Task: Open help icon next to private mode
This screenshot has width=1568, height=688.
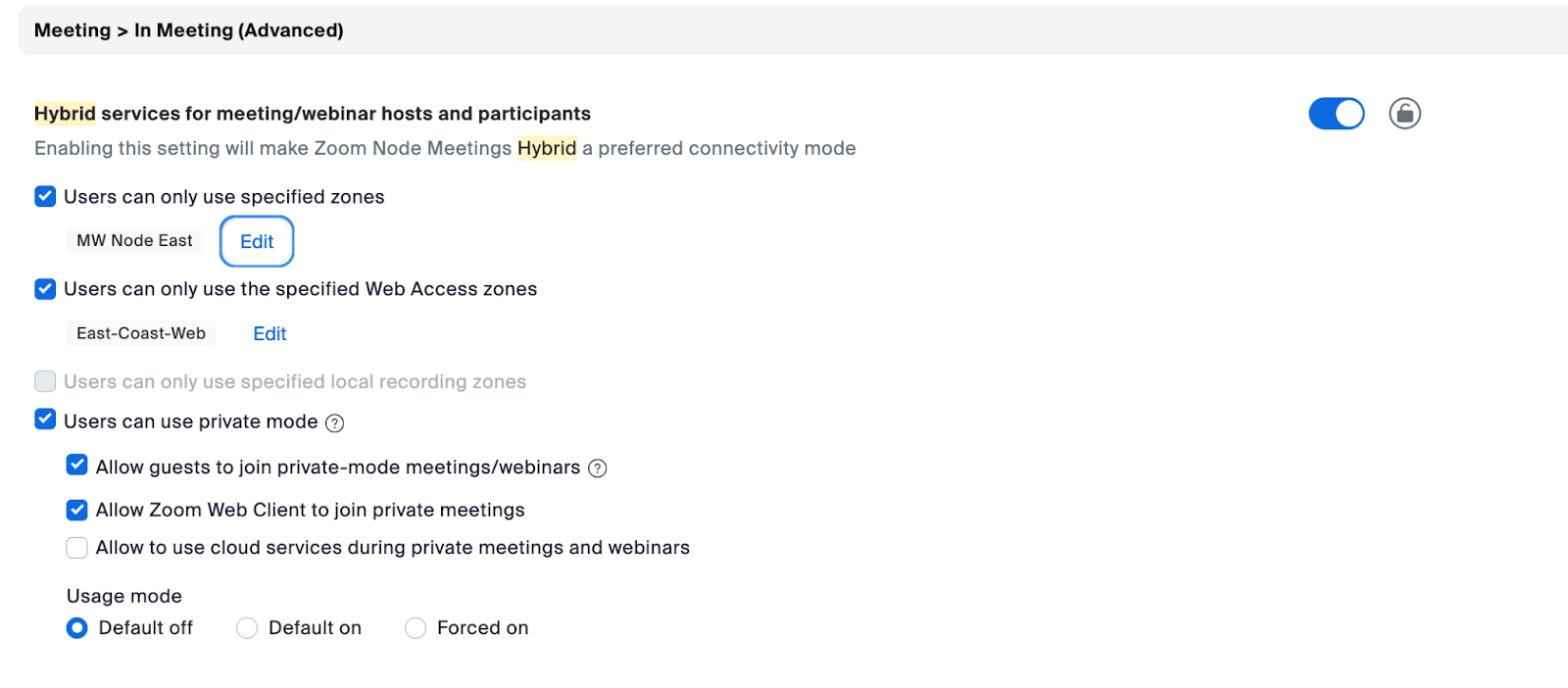Action: click(335, 423)
